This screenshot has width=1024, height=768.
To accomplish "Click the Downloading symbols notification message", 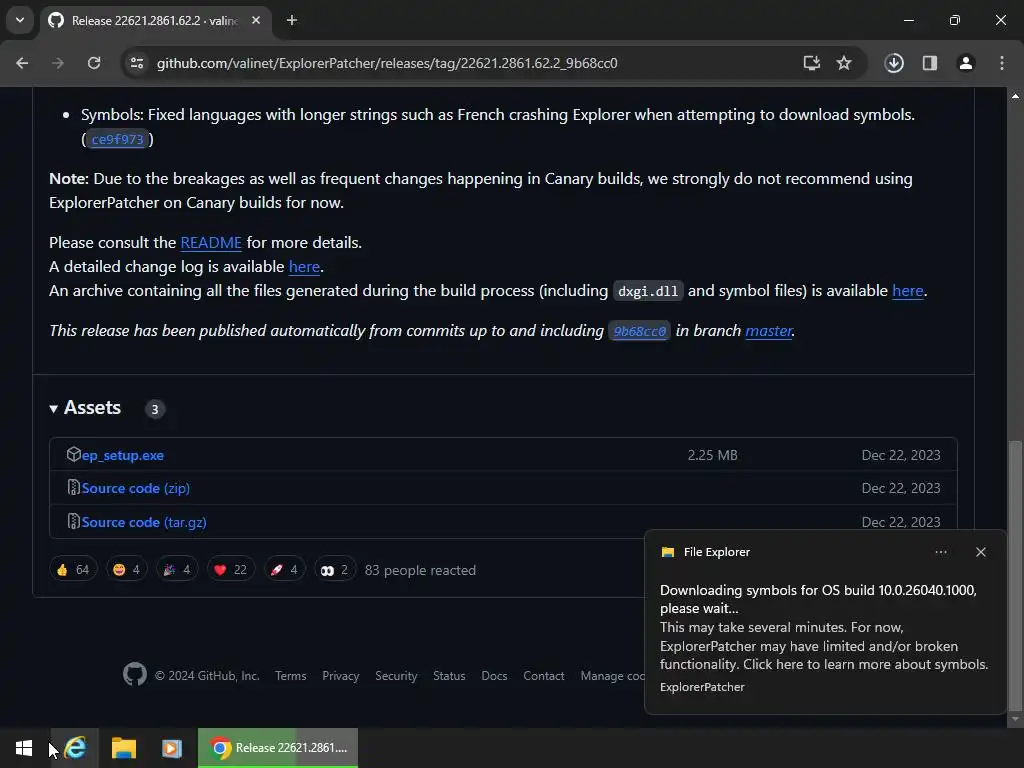I will (x=818, y=600).
